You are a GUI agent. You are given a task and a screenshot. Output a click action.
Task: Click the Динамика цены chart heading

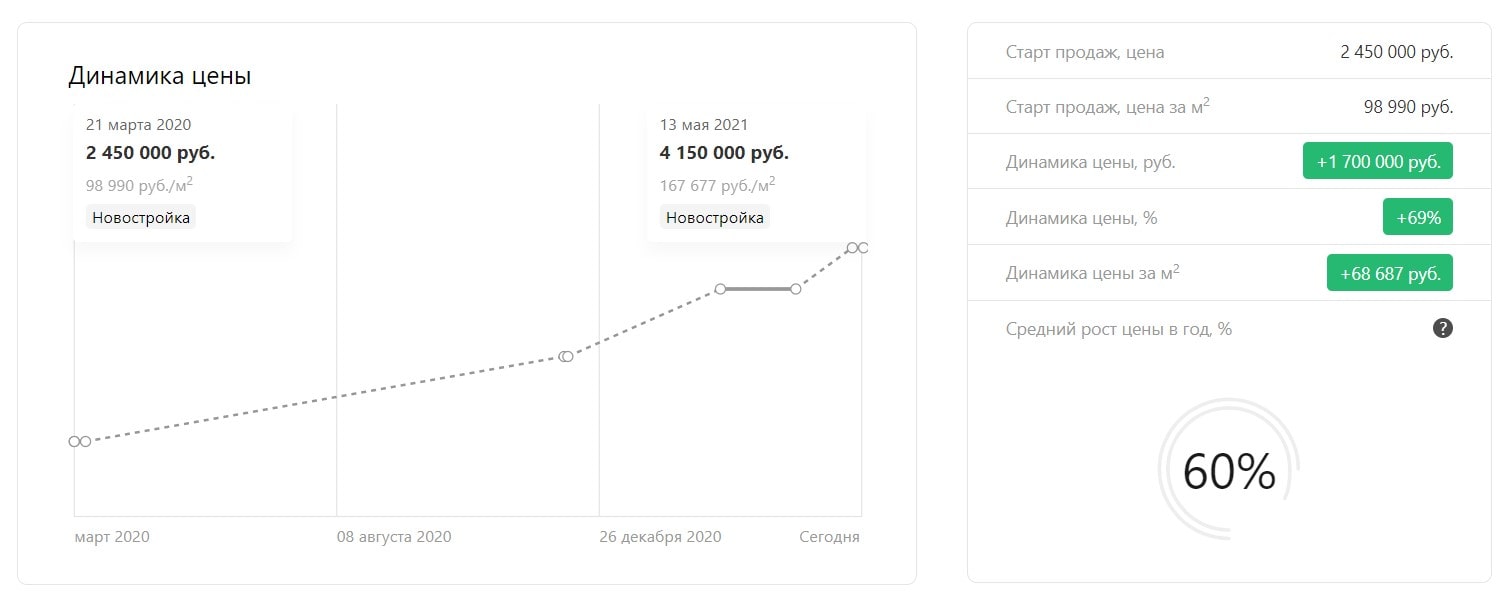[x=159, y=76]
